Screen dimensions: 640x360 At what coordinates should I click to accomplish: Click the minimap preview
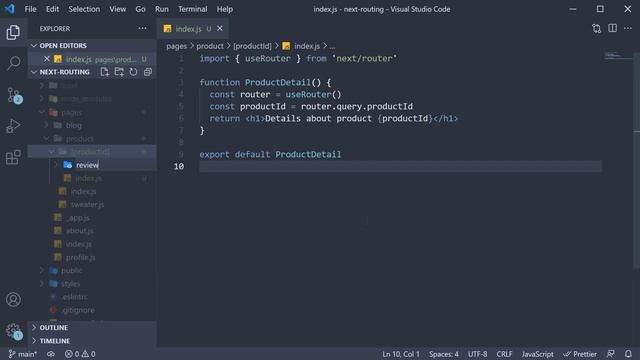[618, 56]
